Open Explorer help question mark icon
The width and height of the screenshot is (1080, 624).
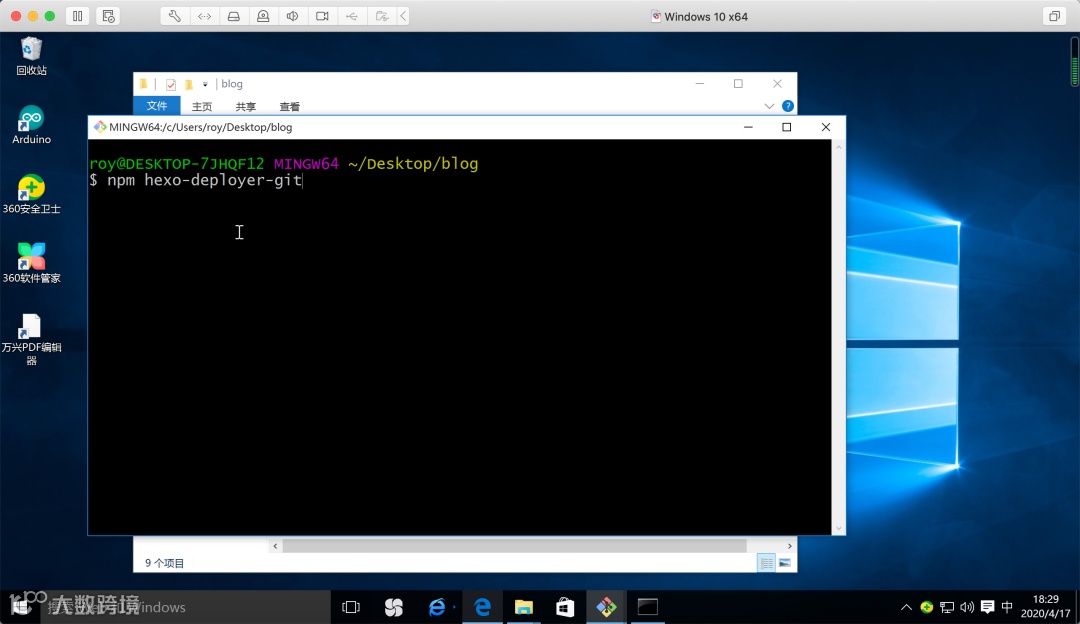point(788,106)
